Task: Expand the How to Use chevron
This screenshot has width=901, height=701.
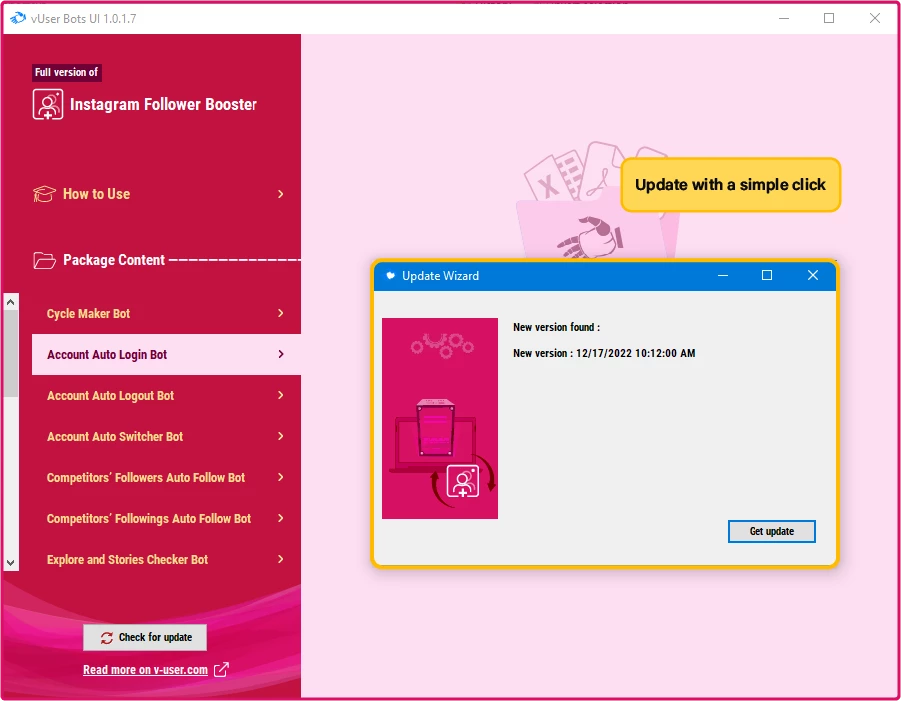Action: (x=280, y=194)
